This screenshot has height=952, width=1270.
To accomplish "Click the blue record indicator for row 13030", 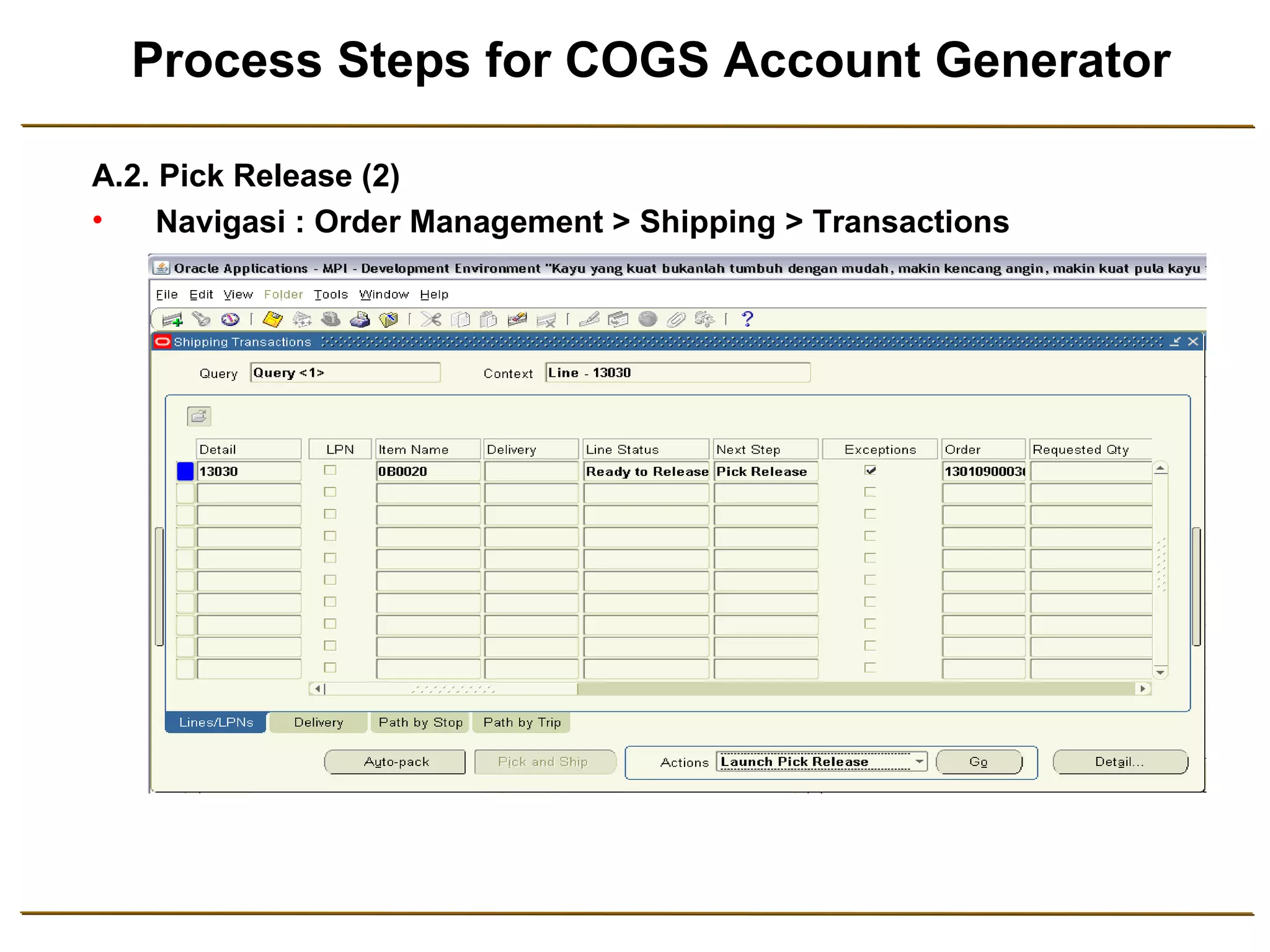I will [185, 471].
